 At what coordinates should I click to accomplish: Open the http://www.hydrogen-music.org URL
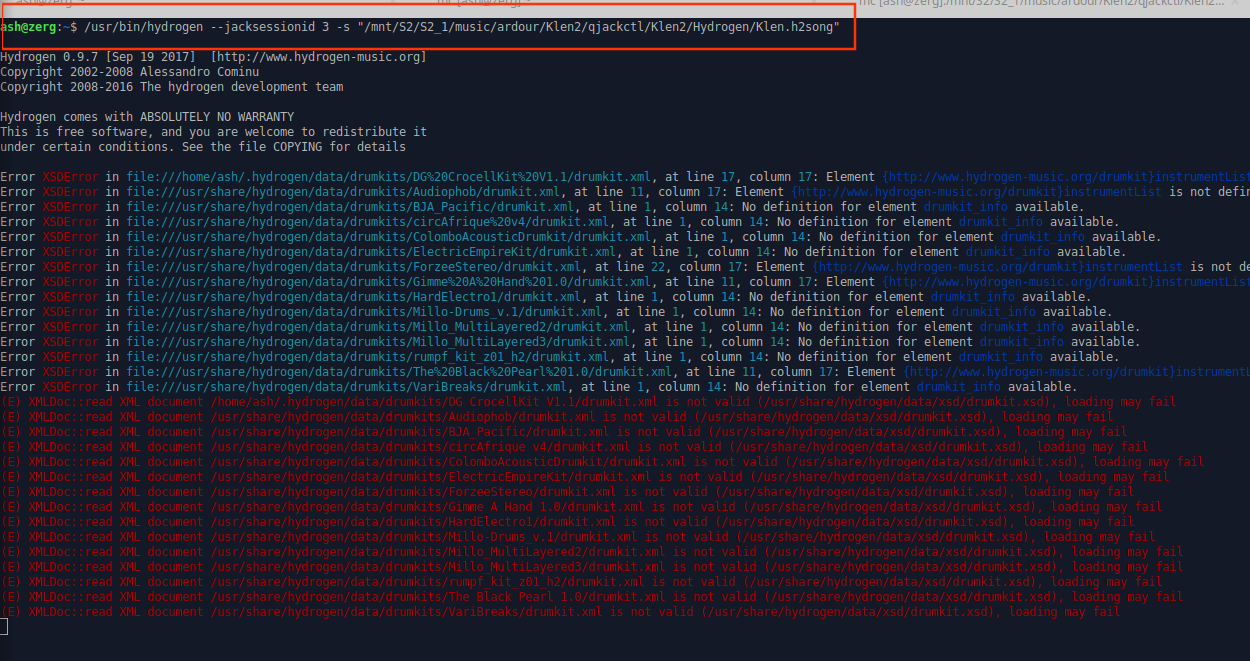319,57
